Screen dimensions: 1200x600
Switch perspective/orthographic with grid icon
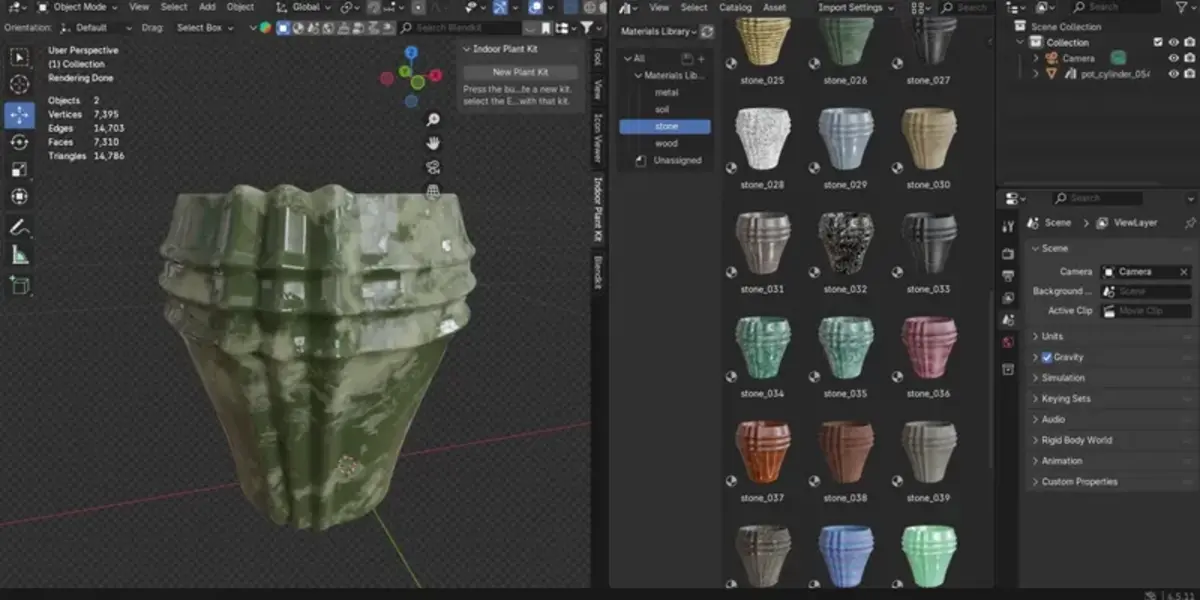434,190
